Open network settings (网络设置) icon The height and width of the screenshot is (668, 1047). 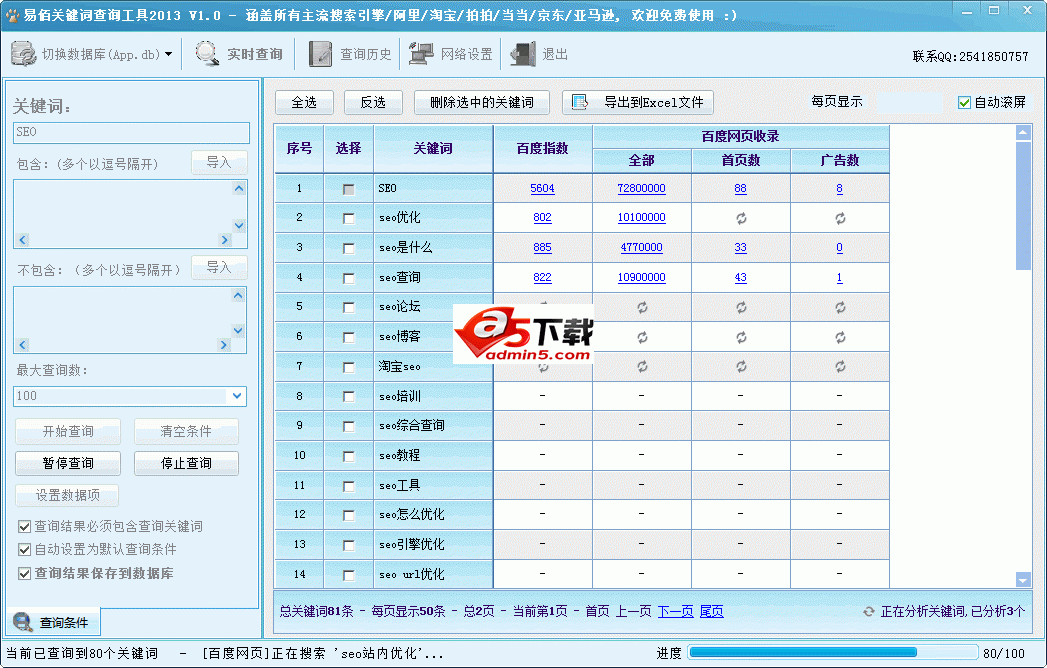pos(421,54)
